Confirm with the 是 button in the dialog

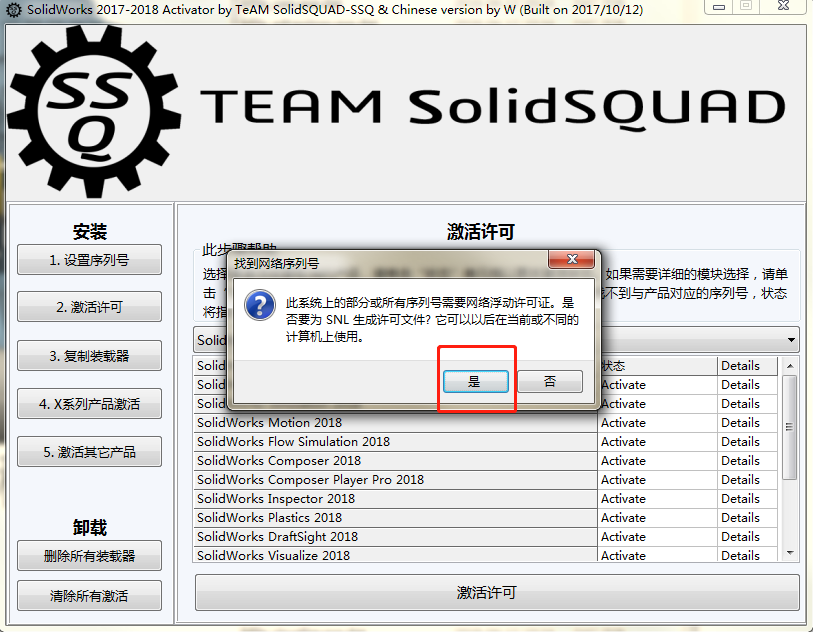point(475,382)
